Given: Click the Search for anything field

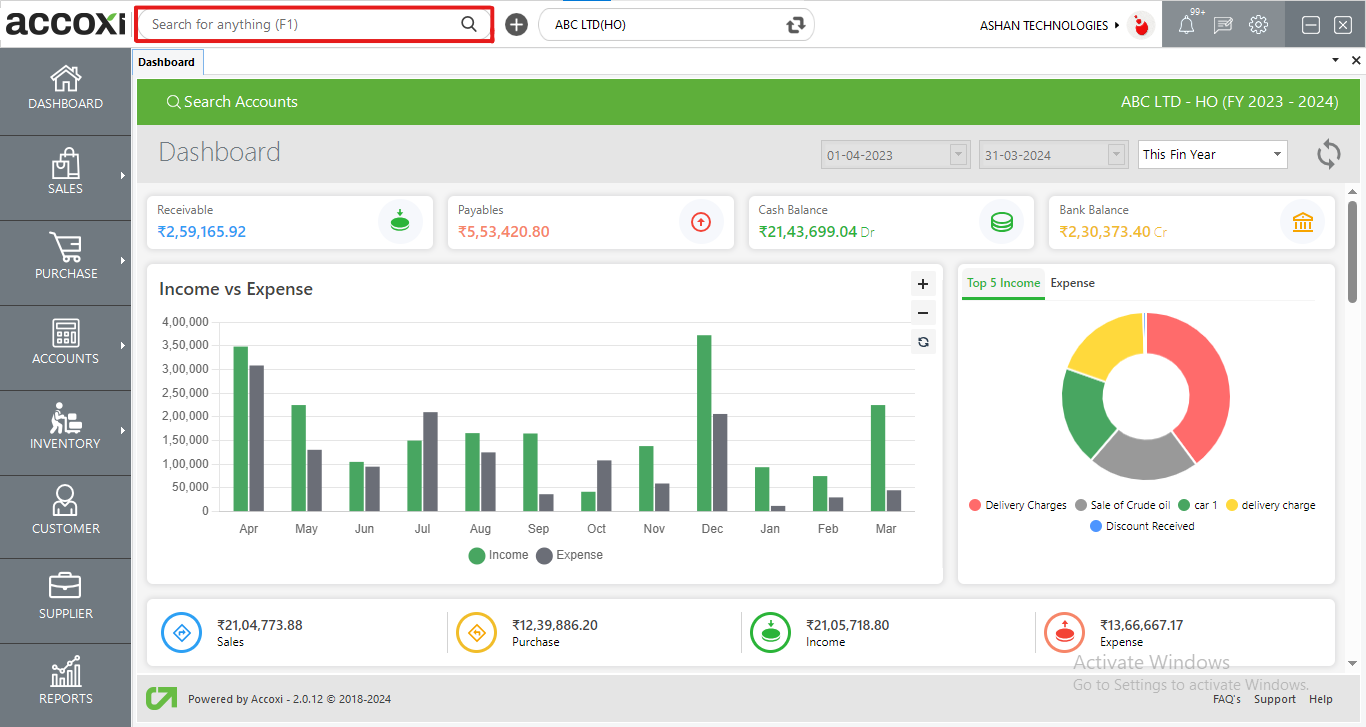Looking at the screenshot, I should 303,25.
